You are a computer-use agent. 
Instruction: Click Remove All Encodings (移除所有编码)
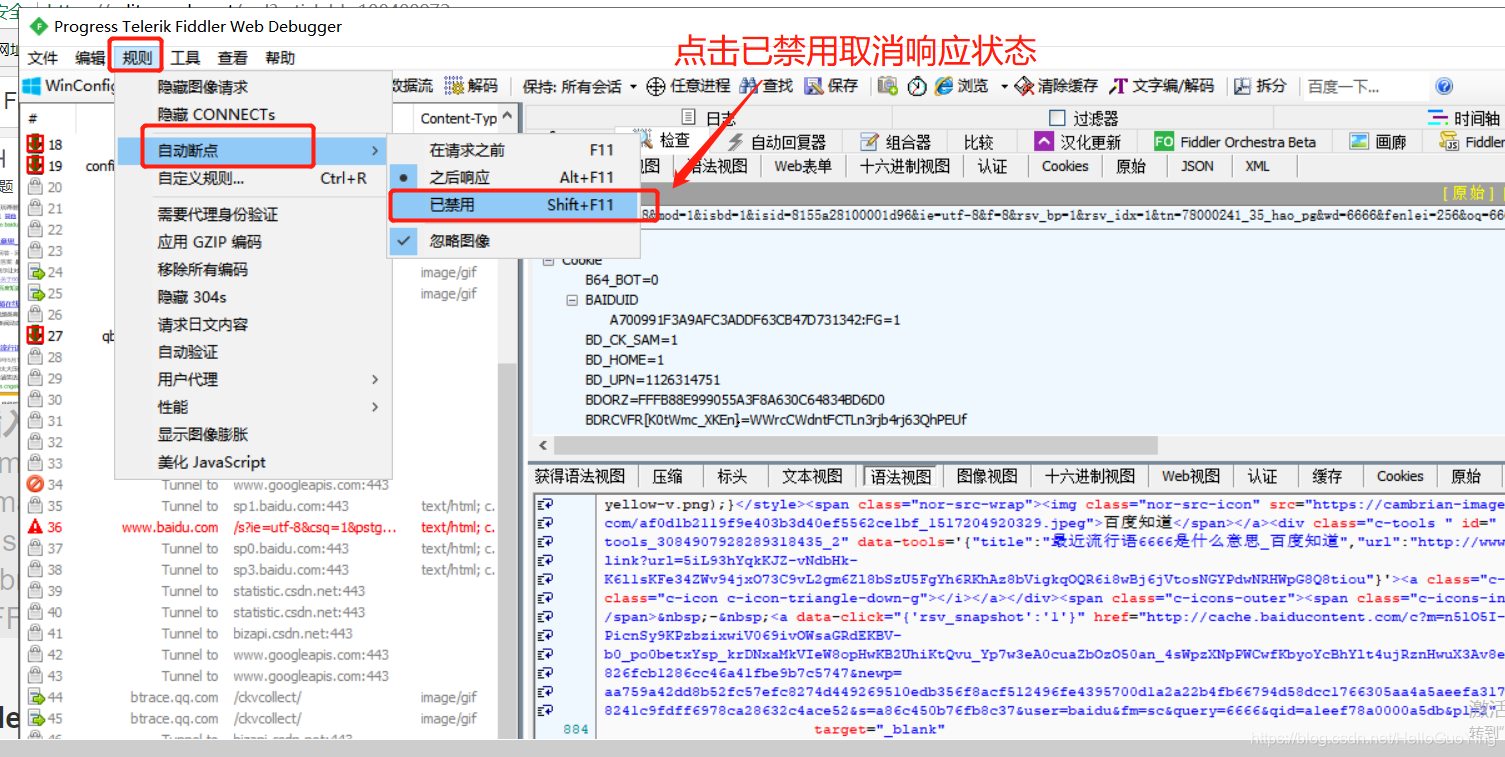point(253,269)
